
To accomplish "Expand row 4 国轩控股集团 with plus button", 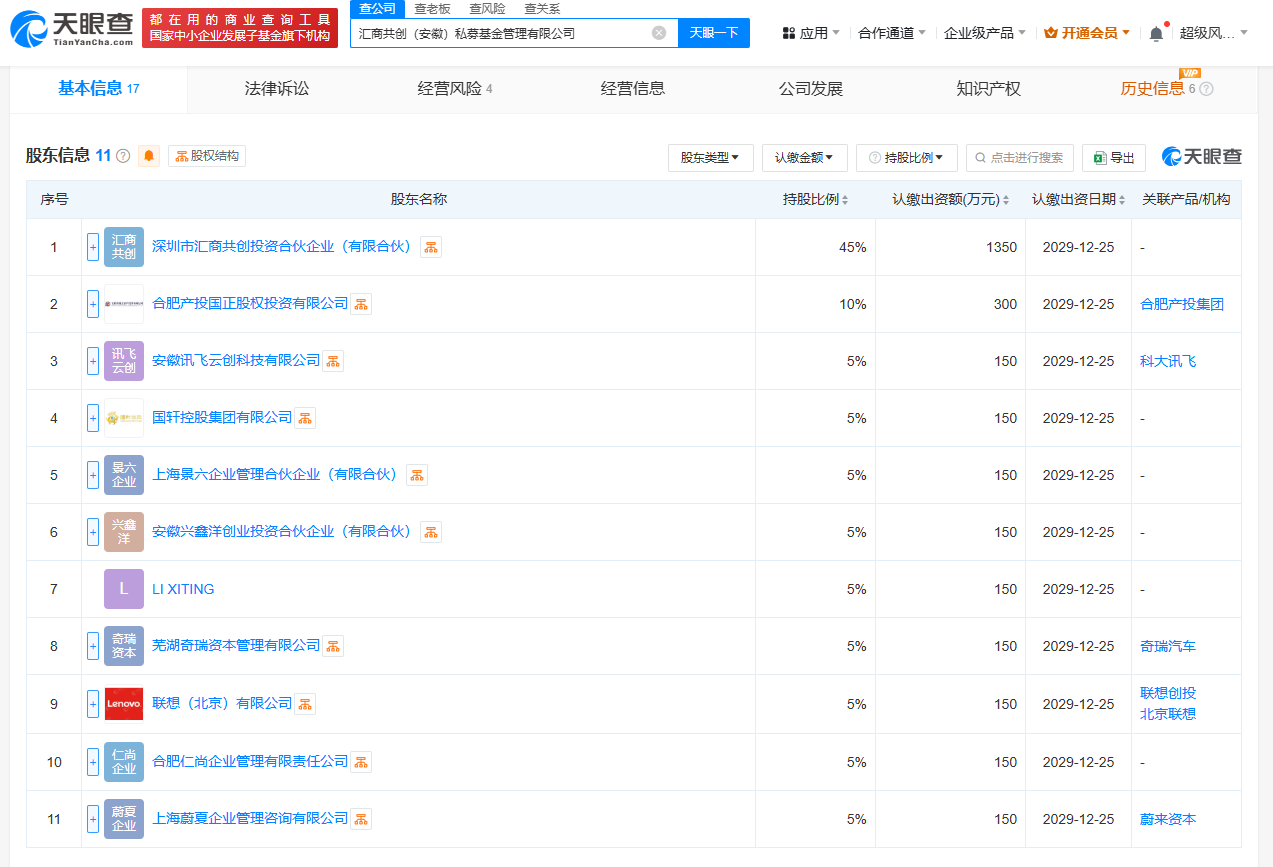I will click(93, 418).
